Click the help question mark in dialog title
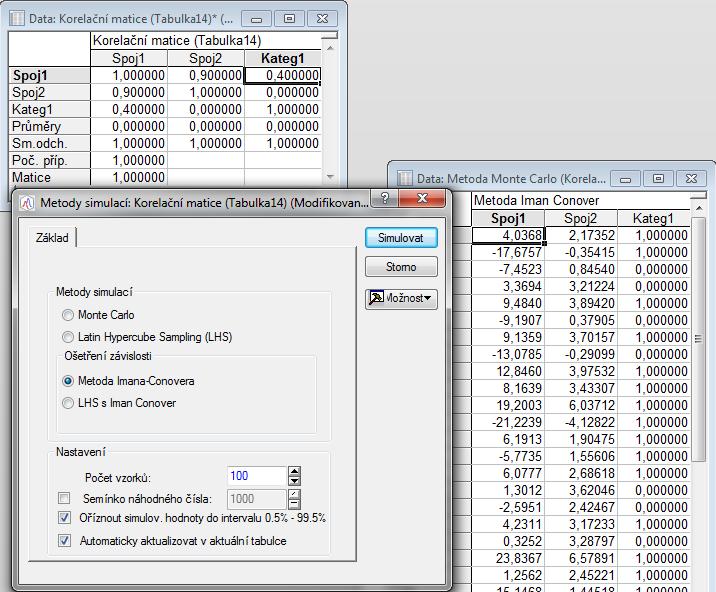This screenshot has height=592, width=716. pyautogui.click(x=385, y=198)
